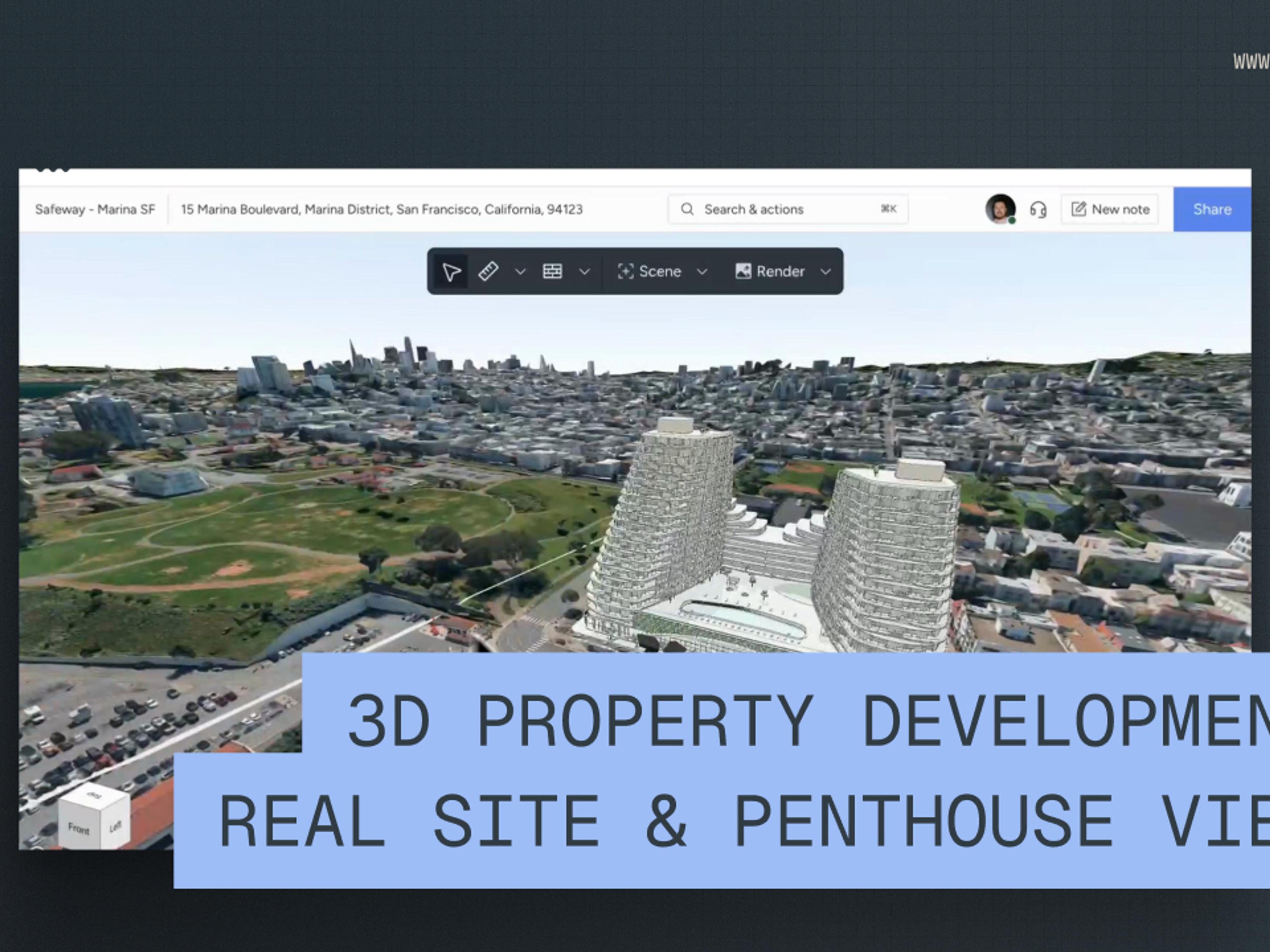Screen dimensions: 1270x952
Task: Expand the Scene dropdown chevron
Action: pyautogui.click(x=701, y=271)
